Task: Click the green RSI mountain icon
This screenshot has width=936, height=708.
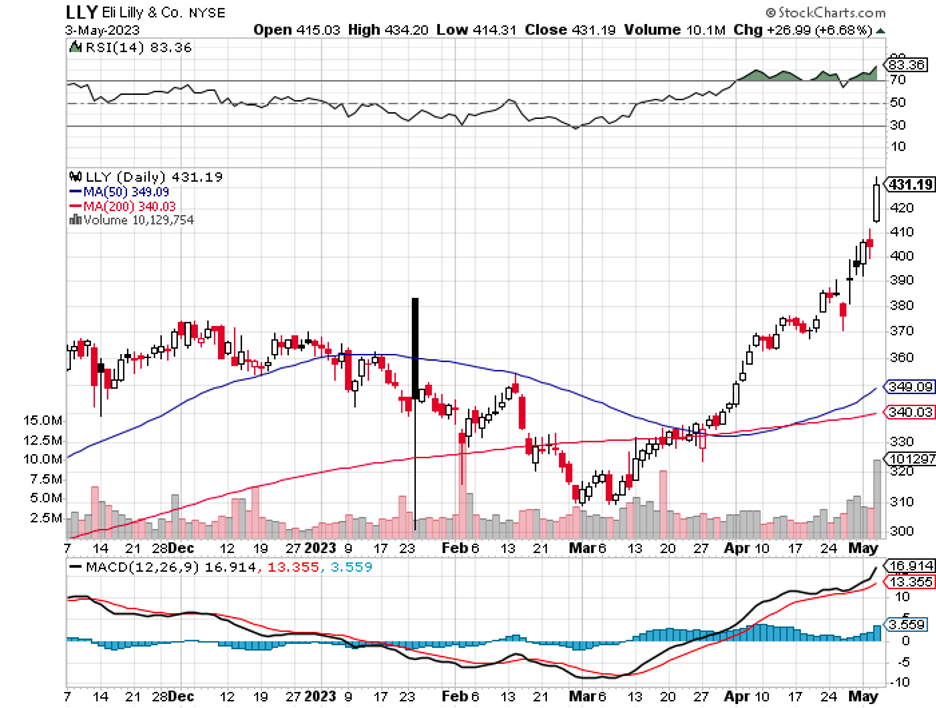Action: pyautogui.click(x=75, y=47)
